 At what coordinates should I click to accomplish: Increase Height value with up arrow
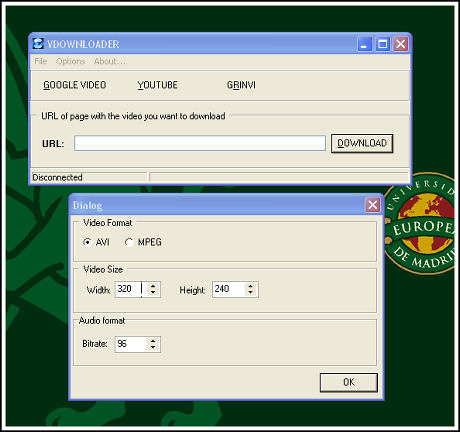(x=251, y=286)
